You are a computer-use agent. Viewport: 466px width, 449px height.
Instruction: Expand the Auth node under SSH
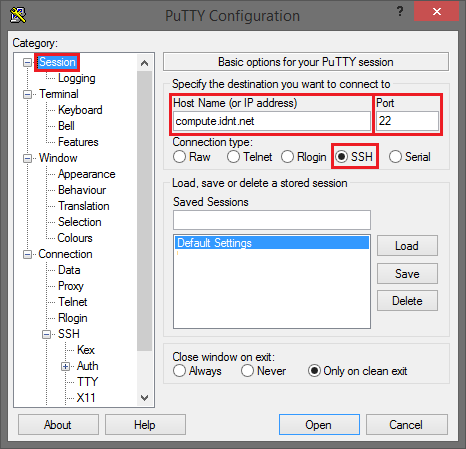pos(65,367)
